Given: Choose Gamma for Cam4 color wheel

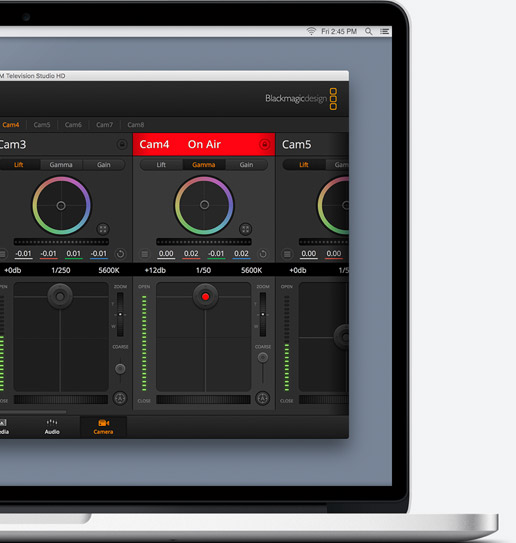Looking at the screenshot, I should click(204, 165).
